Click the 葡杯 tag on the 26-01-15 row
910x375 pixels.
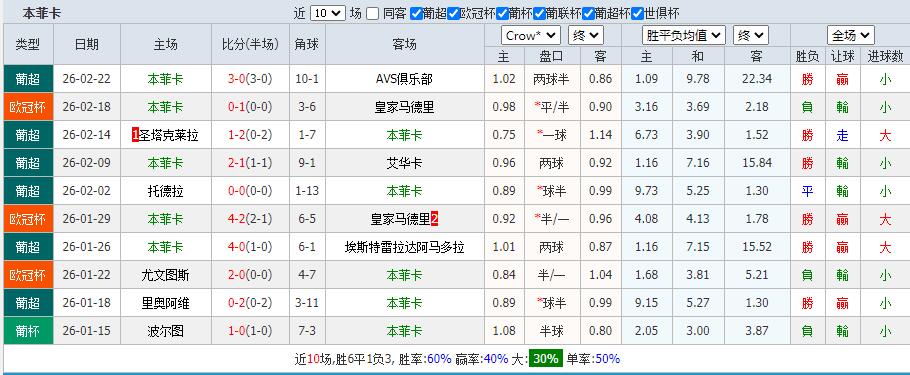pyautogui.click(x=28, y=331)
